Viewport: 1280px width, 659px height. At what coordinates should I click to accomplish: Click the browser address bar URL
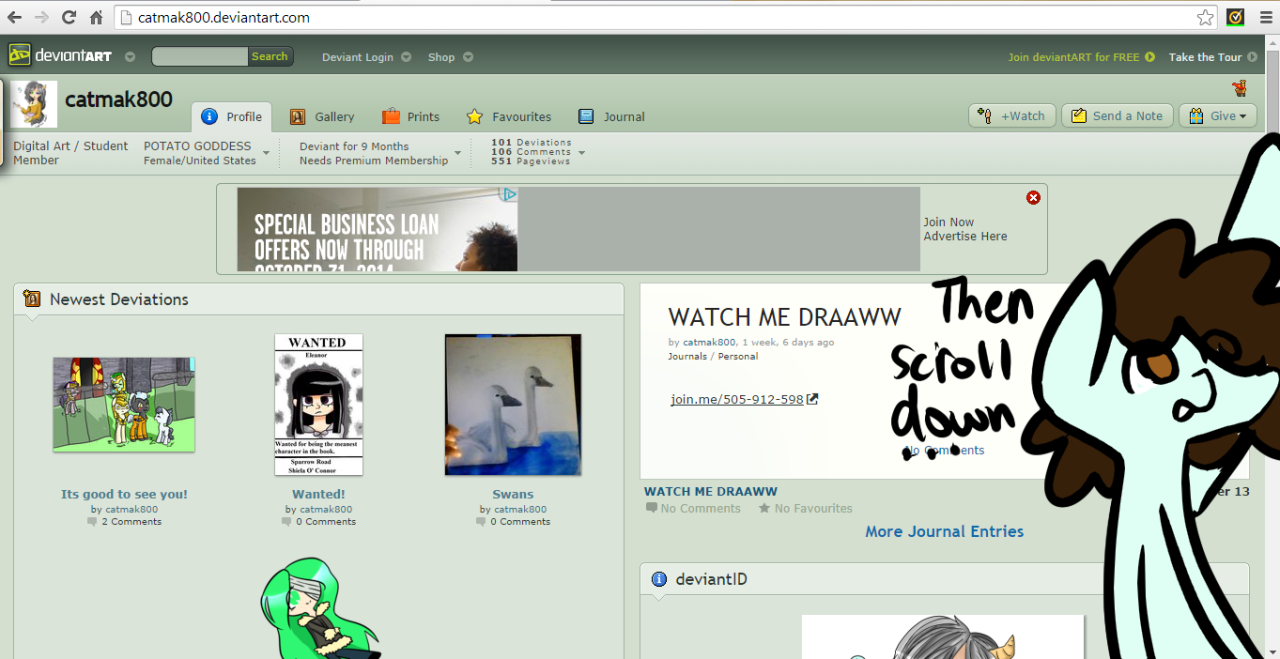[x=223, y=17]
